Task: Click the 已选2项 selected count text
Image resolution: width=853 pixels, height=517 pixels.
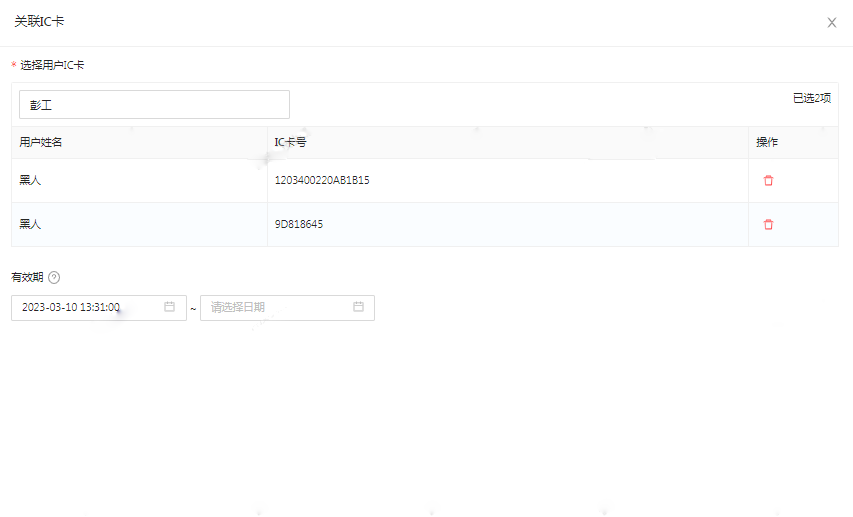Action: (811, 98)
